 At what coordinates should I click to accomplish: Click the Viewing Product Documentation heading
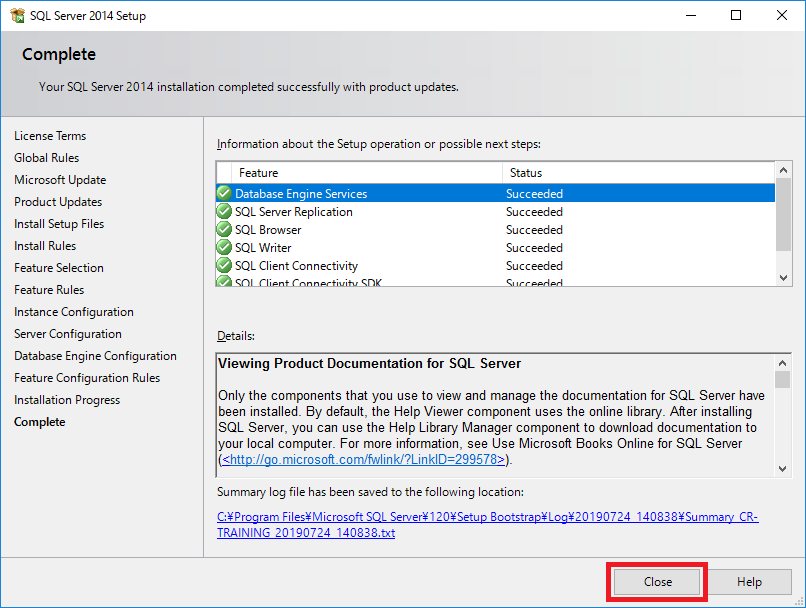point(370,363)
